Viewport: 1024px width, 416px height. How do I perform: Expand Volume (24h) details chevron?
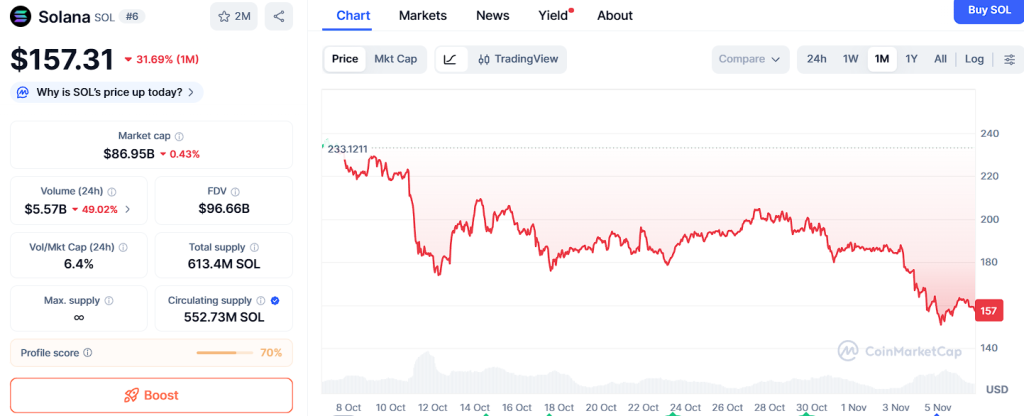tap(127, 209)
